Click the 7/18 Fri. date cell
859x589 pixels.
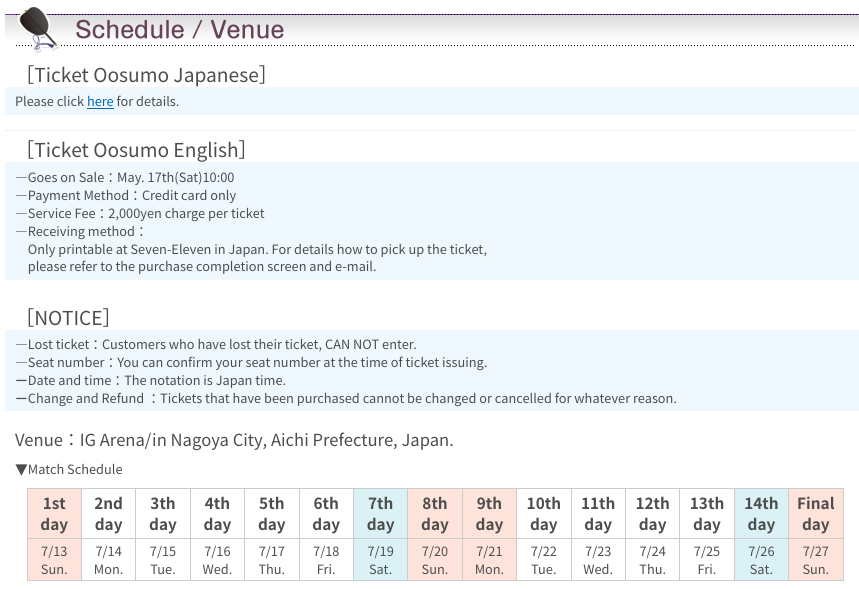[x=327, y=560]
